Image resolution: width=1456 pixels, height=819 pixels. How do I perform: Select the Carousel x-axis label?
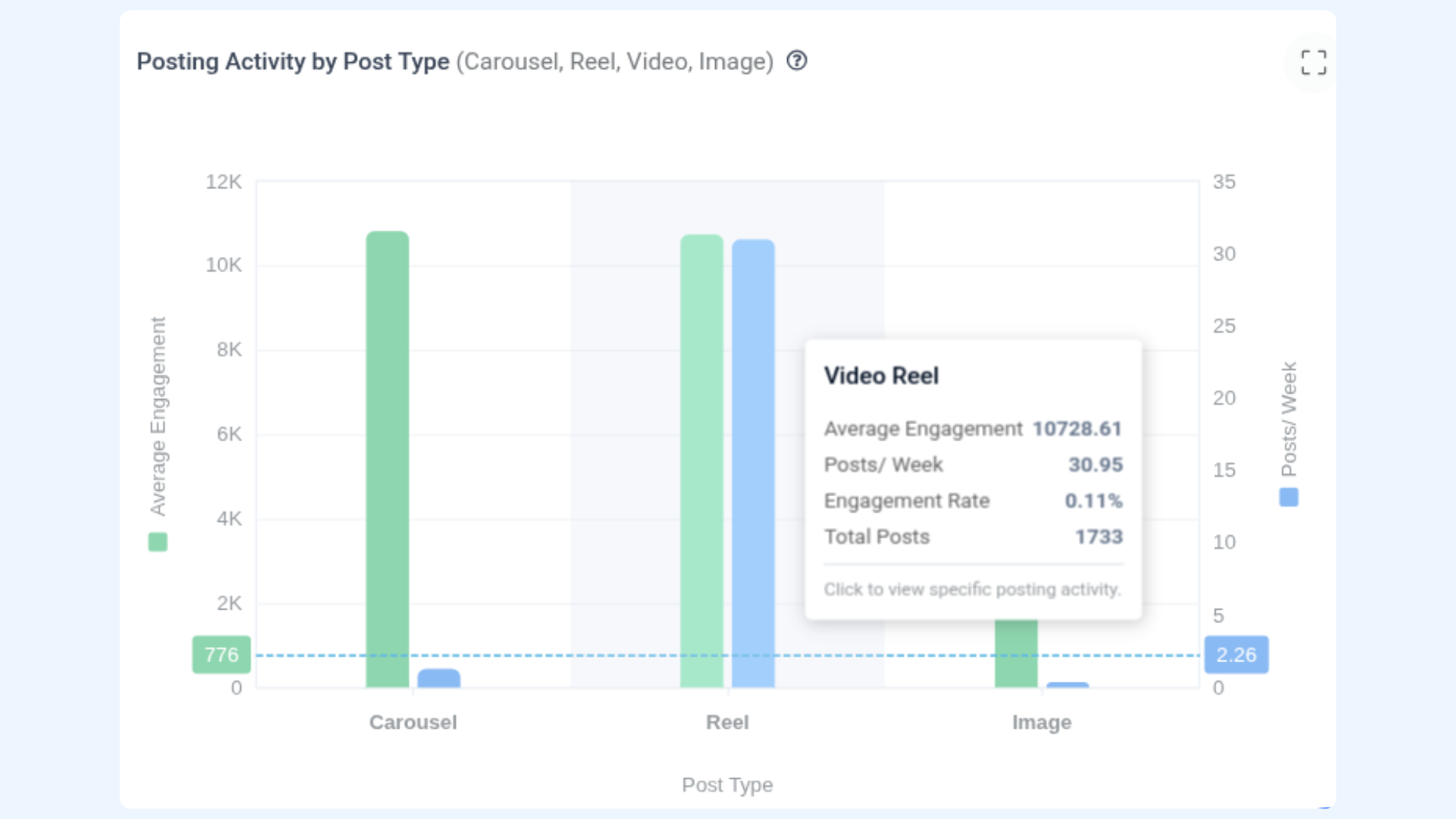(x=413, y=722)
